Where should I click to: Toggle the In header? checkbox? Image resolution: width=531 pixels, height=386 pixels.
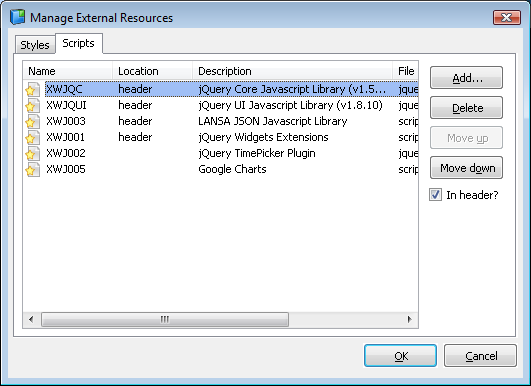(435, 195)
